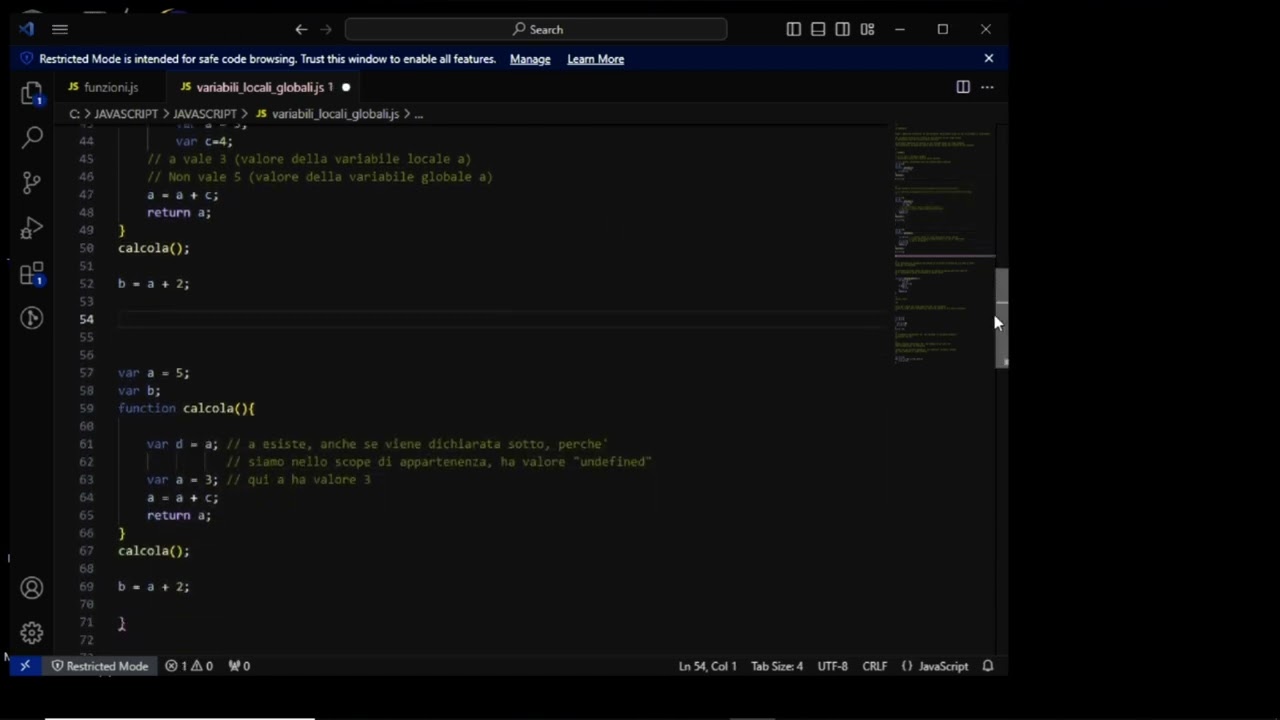Open errors and warnings in status bar

(x=189, y=666)
